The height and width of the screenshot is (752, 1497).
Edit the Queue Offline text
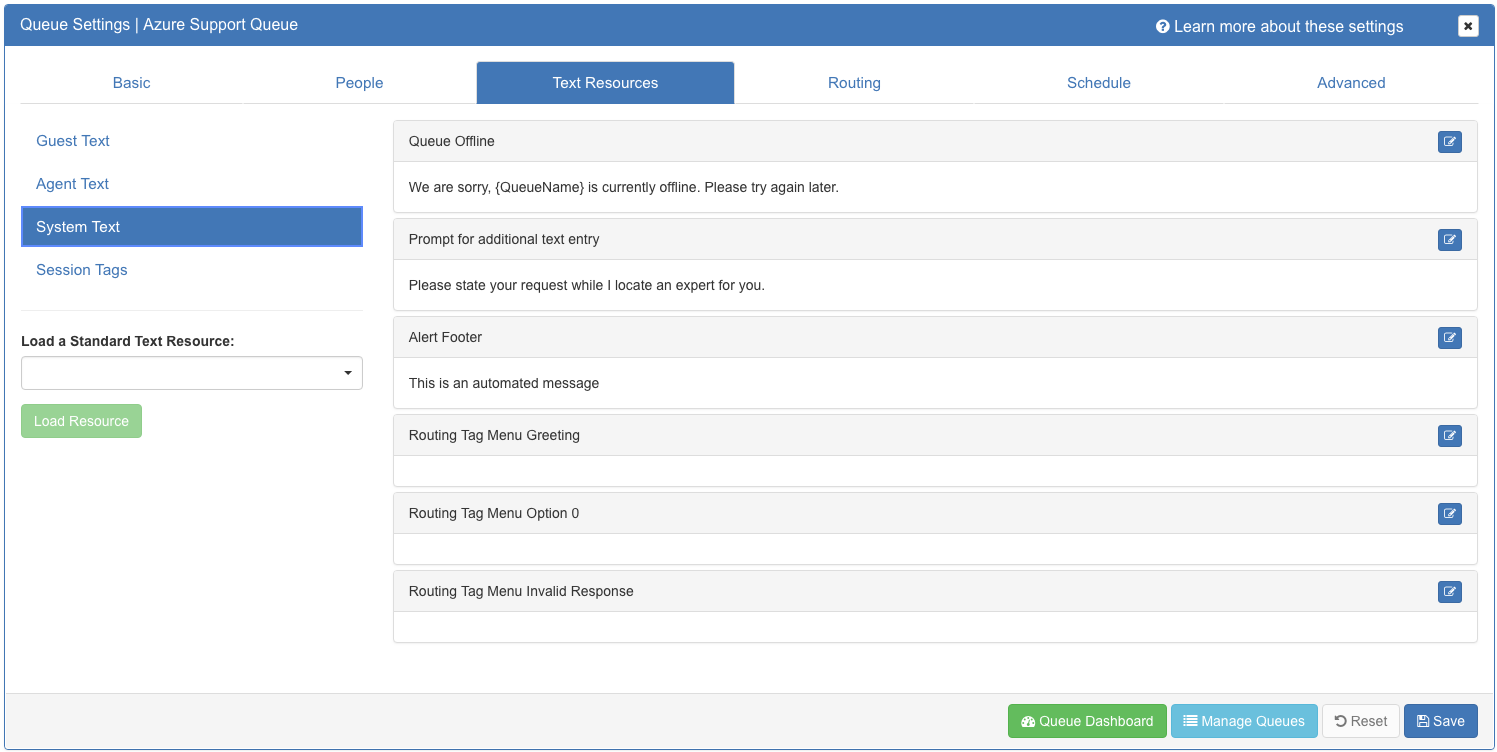pyautogui.click(x=1449, y=142)
